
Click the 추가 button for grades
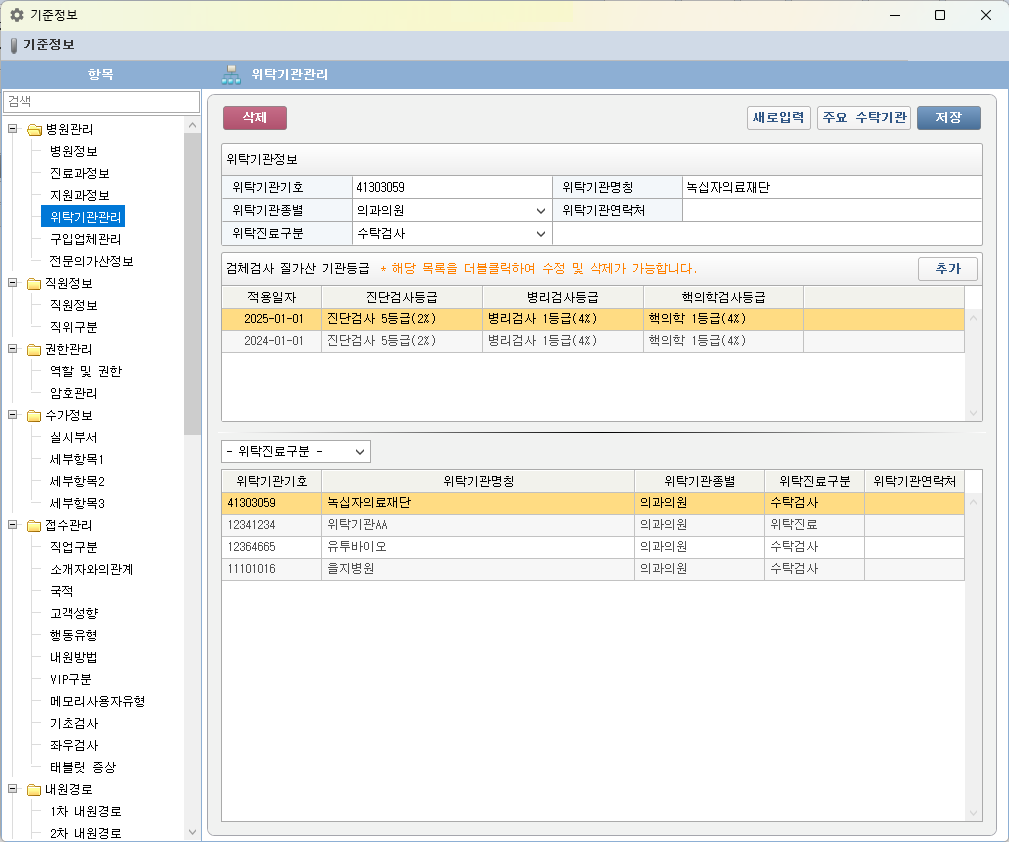(947, 269)
